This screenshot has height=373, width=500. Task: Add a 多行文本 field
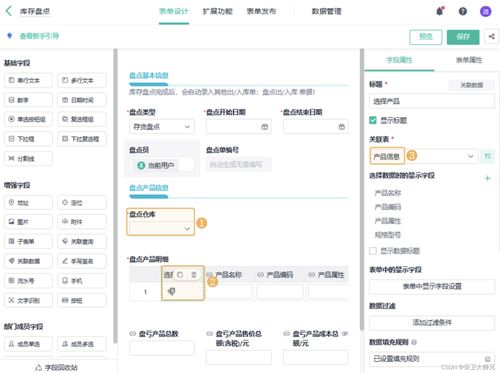coord(82,80)
